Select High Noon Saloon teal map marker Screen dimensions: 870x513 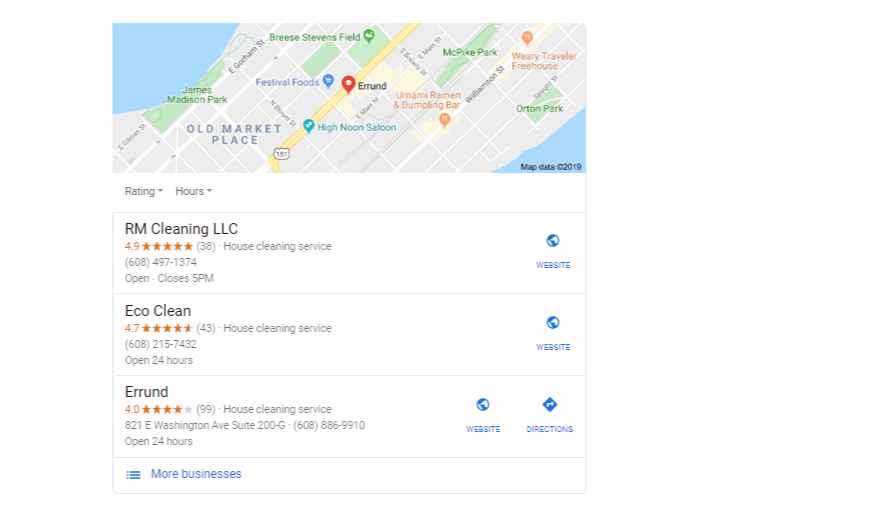(308, 126)
